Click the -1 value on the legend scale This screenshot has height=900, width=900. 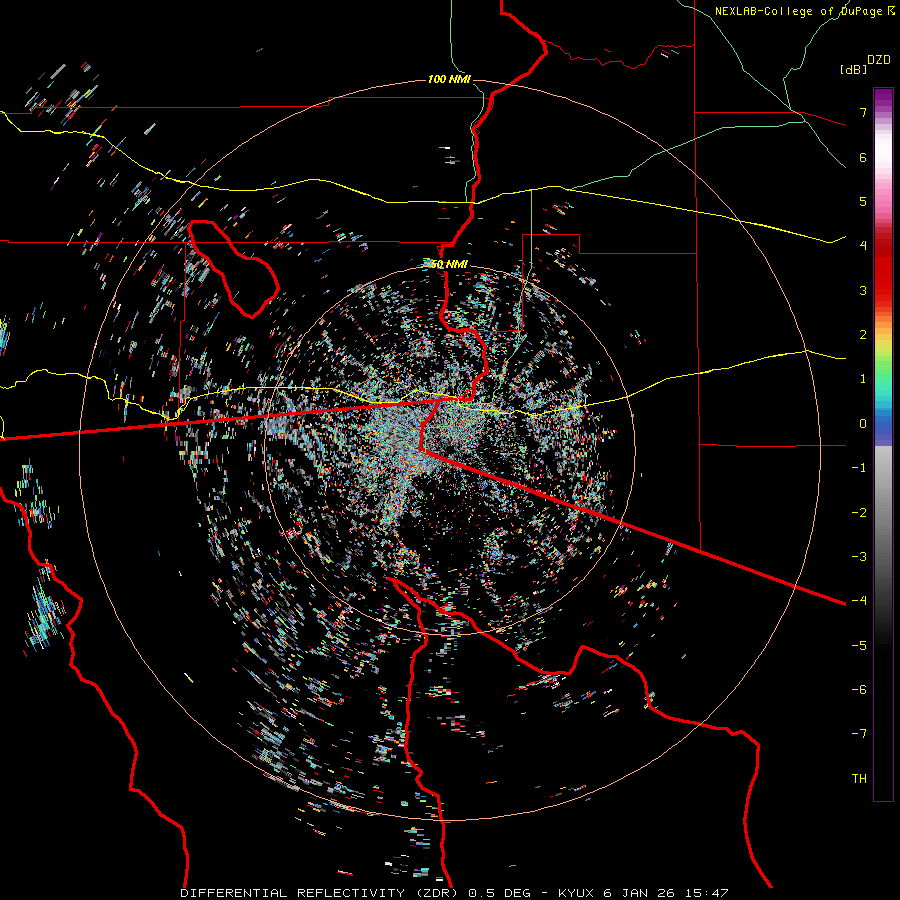[859, 468]
